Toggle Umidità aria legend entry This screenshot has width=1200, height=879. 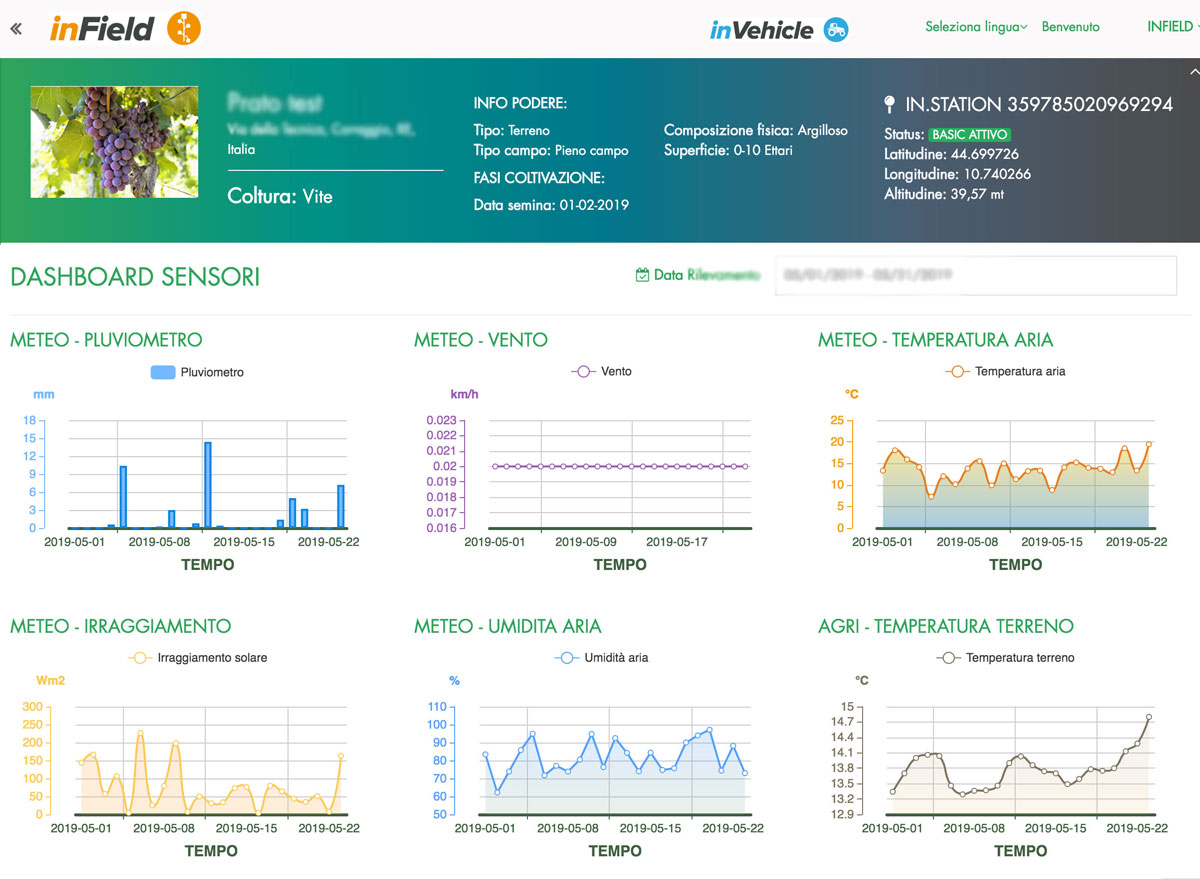601,658
